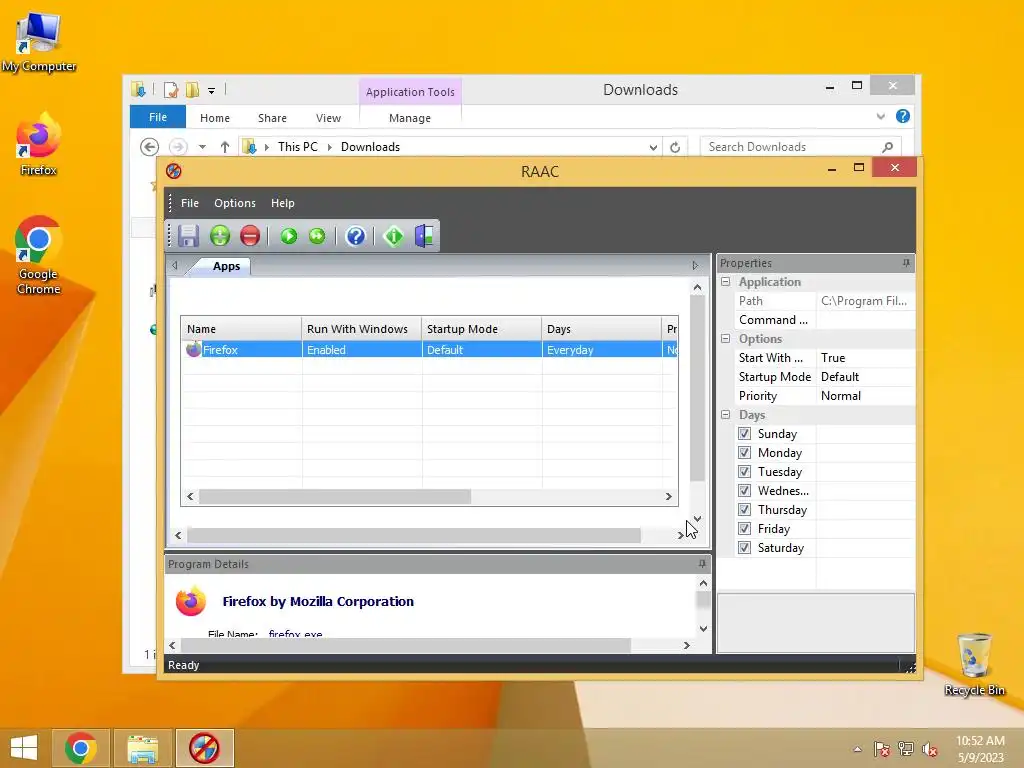Image resolution: width=1024 pixels, height=768 pixels.
Task: Collapse the Days property group
Action: [726, 415]
